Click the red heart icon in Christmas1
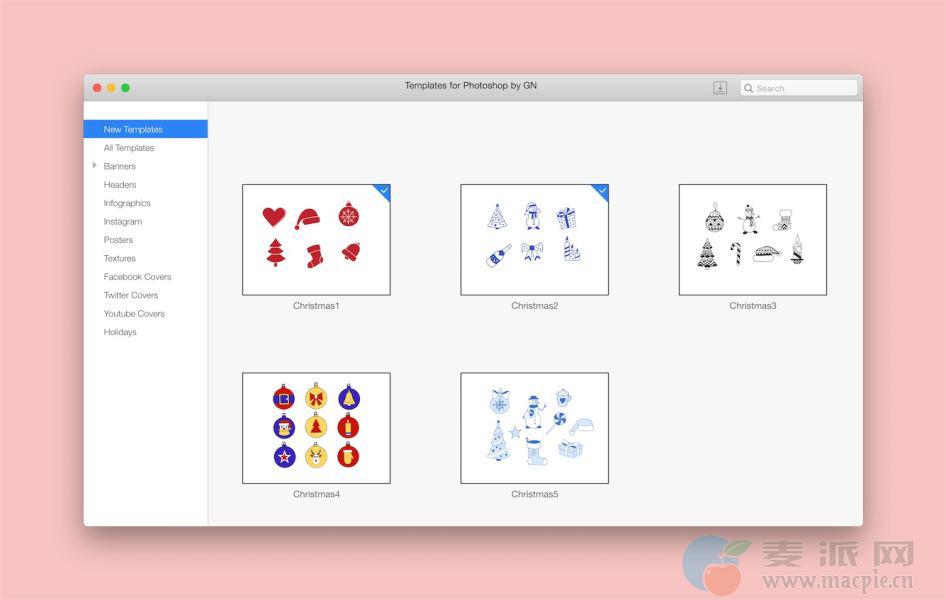The height and width of the screenshot is (600, 946). click(x=273, y=217)
